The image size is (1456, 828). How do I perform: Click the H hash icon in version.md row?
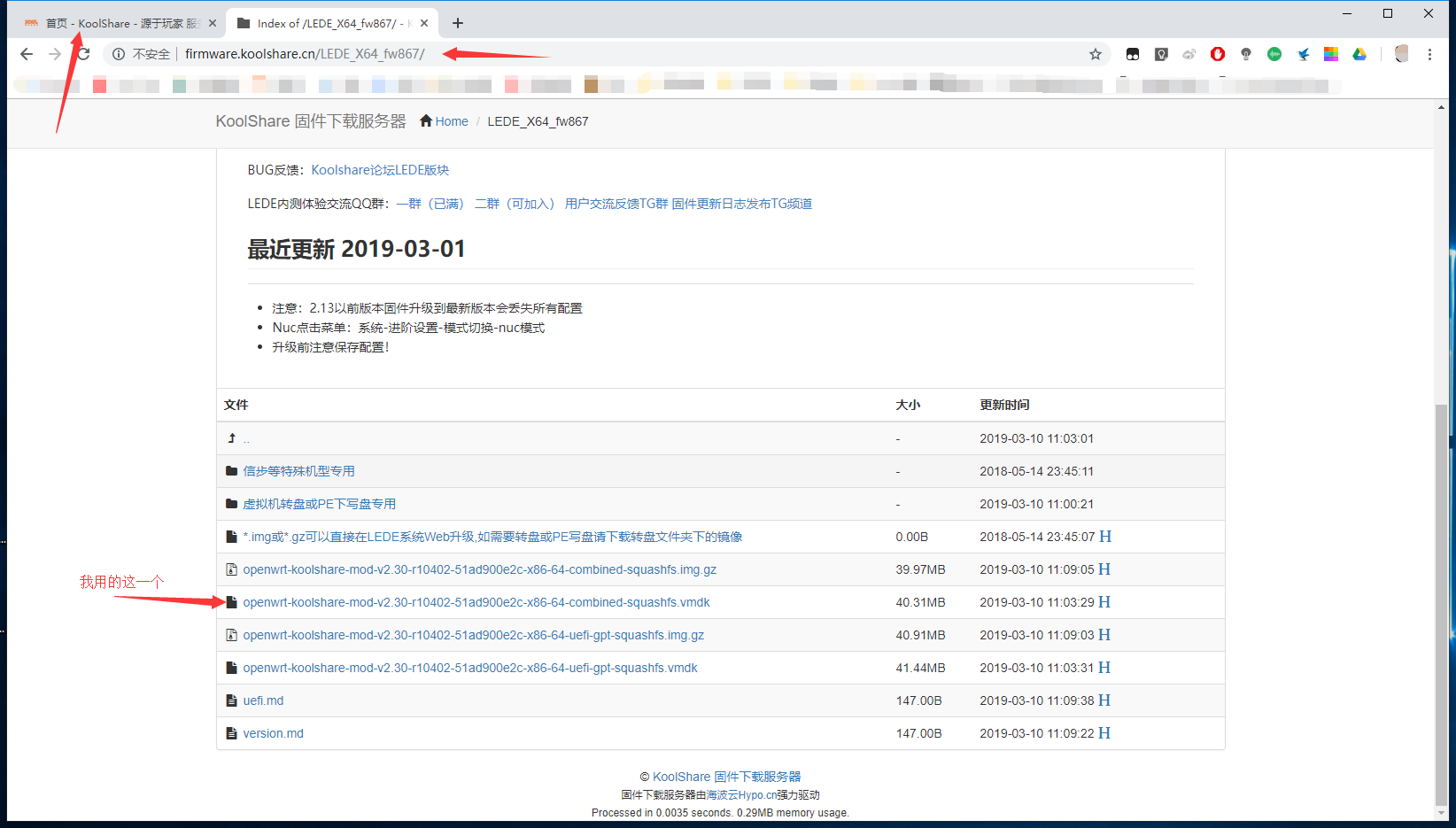pos(1104,733)
